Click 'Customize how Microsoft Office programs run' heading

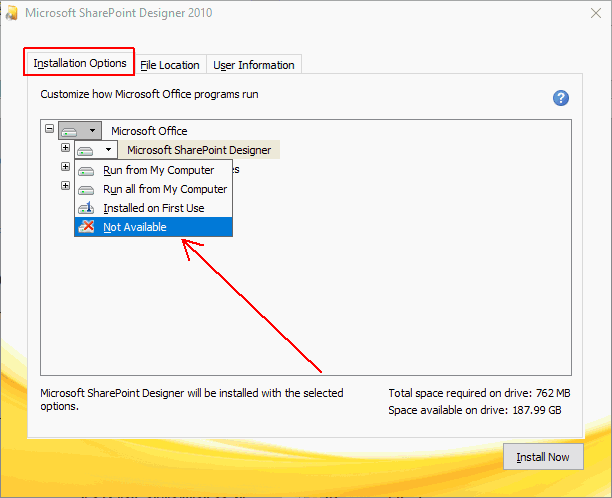pyautogui.click(x=149, y=94)
